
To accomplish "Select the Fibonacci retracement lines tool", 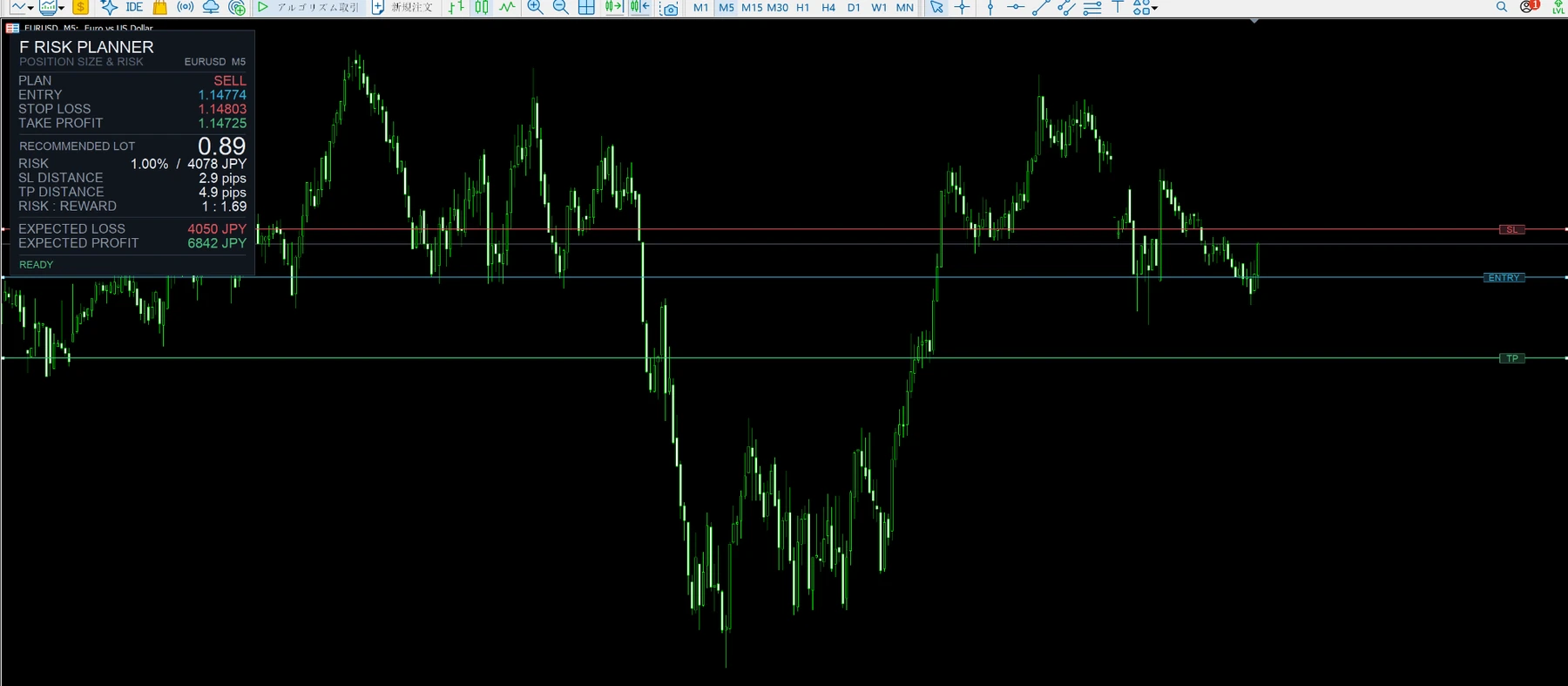I will (x=1092, y=7).
